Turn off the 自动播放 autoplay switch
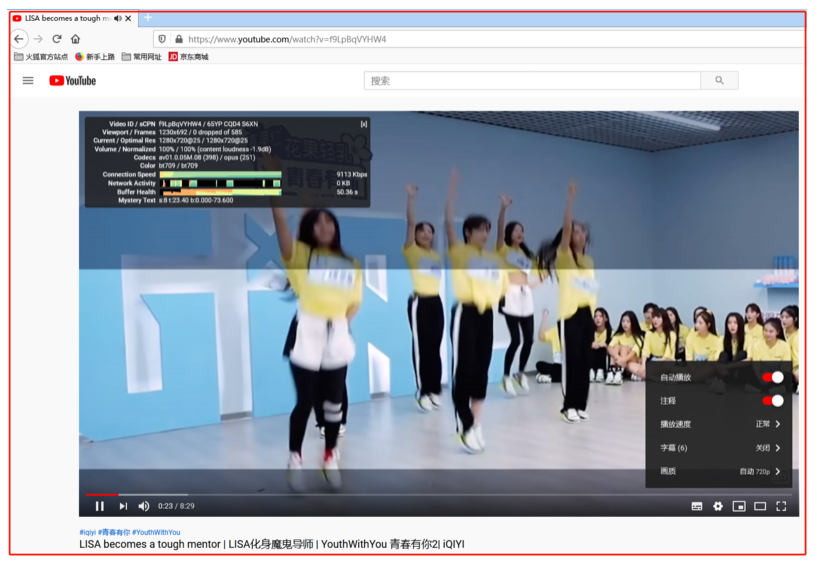The width and height of the screenshot is (817, 565). coord(773,377)
